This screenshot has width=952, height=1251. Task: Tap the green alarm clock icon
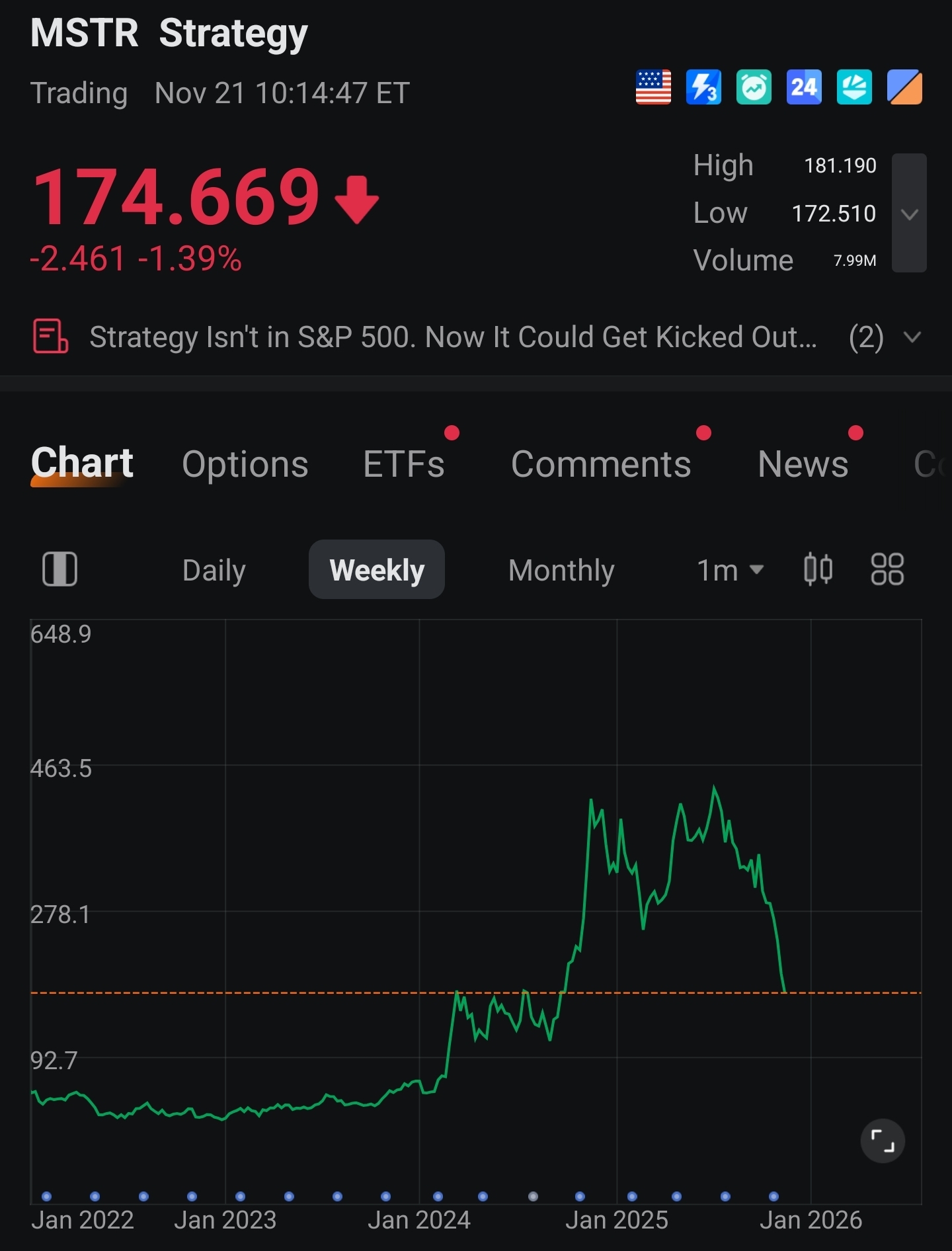754,87
